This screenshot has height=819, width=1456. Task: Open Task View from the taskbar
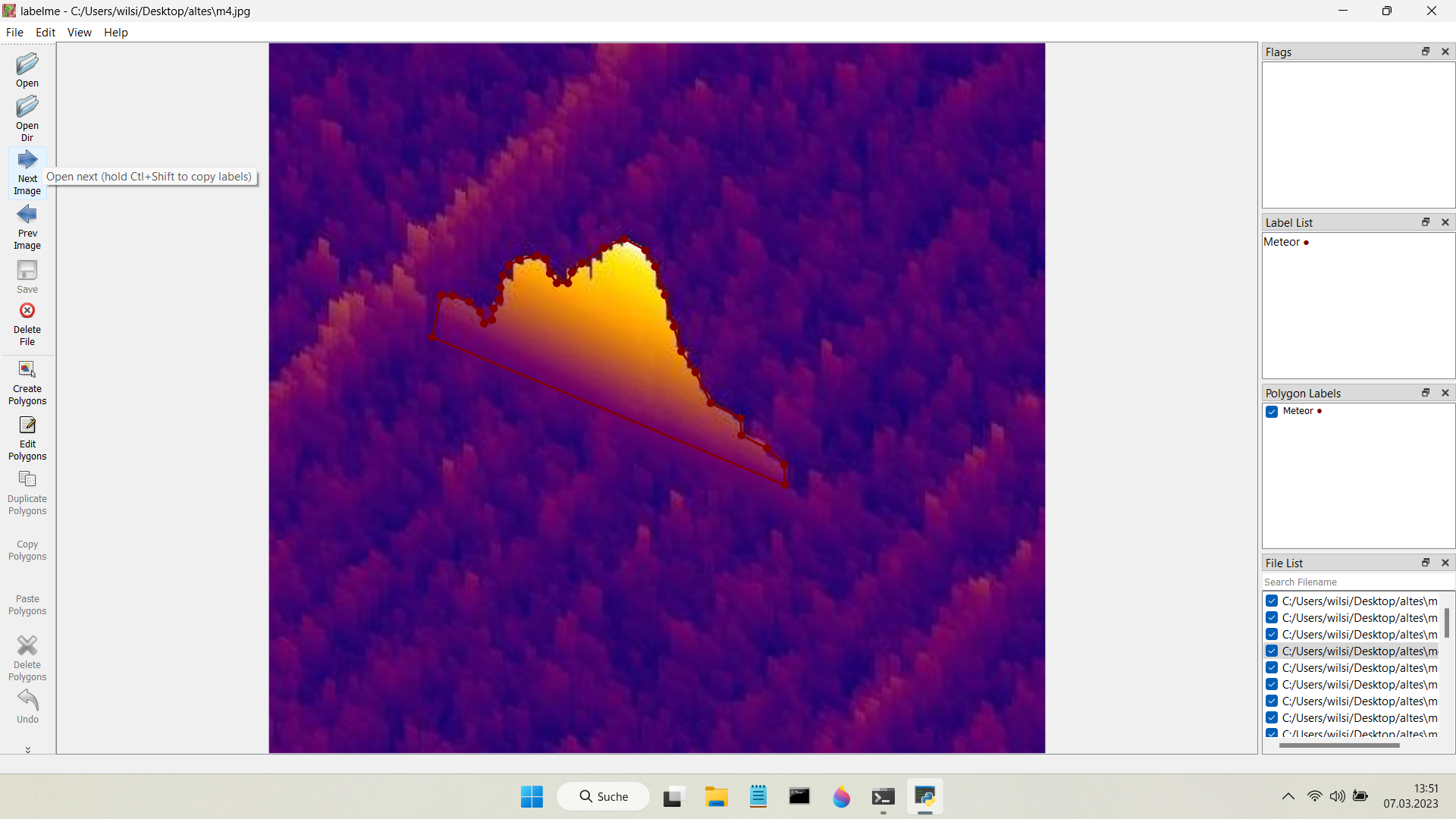(673, 797)
